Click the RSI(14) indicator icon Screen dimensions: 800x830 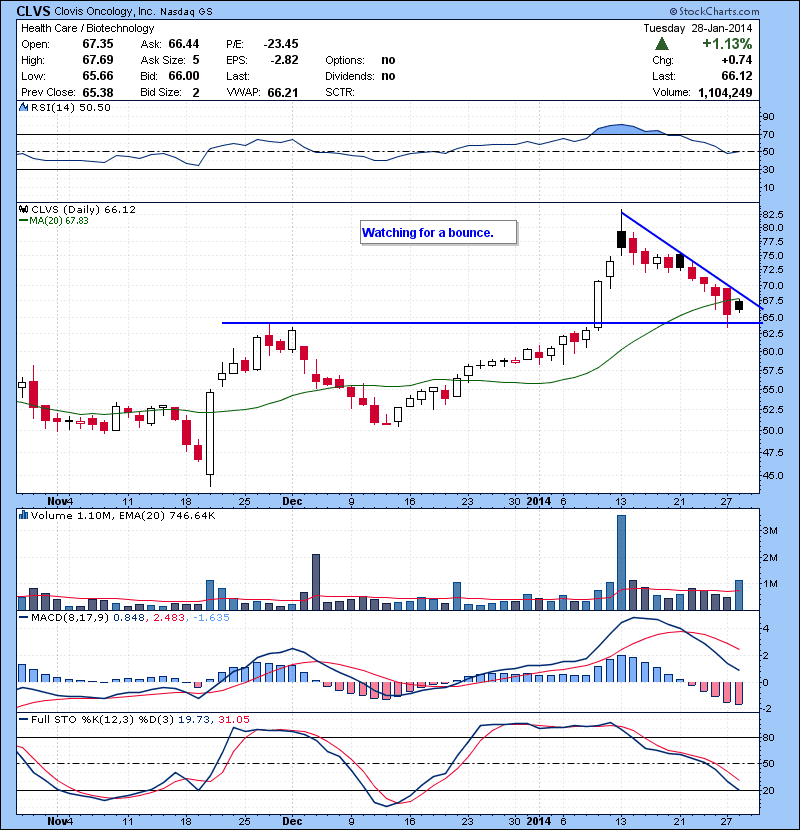click(23, 107)
